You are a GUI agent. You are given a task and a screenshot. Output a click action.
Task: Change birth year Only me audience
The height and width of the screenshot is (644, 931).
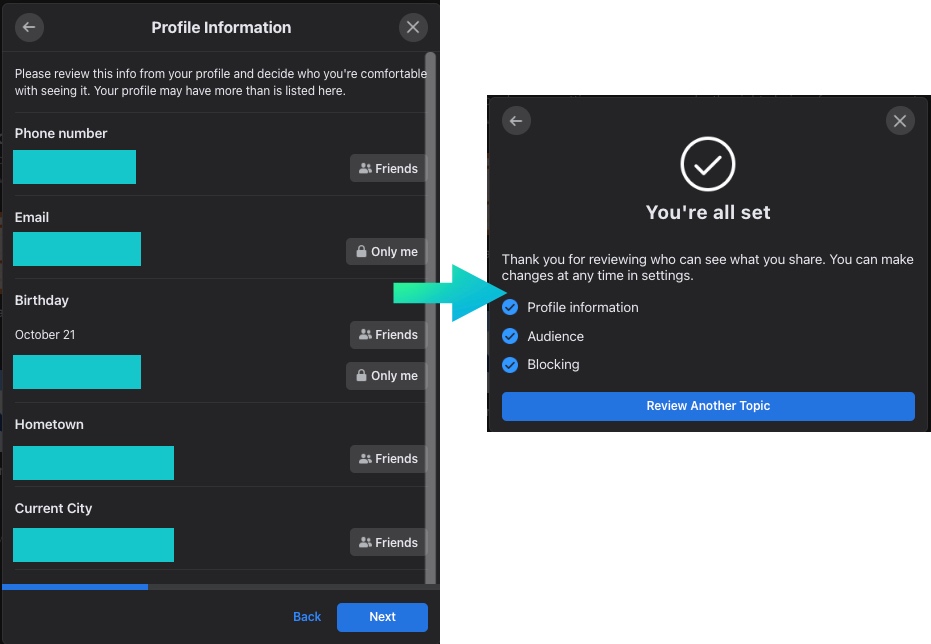point(385,376)
